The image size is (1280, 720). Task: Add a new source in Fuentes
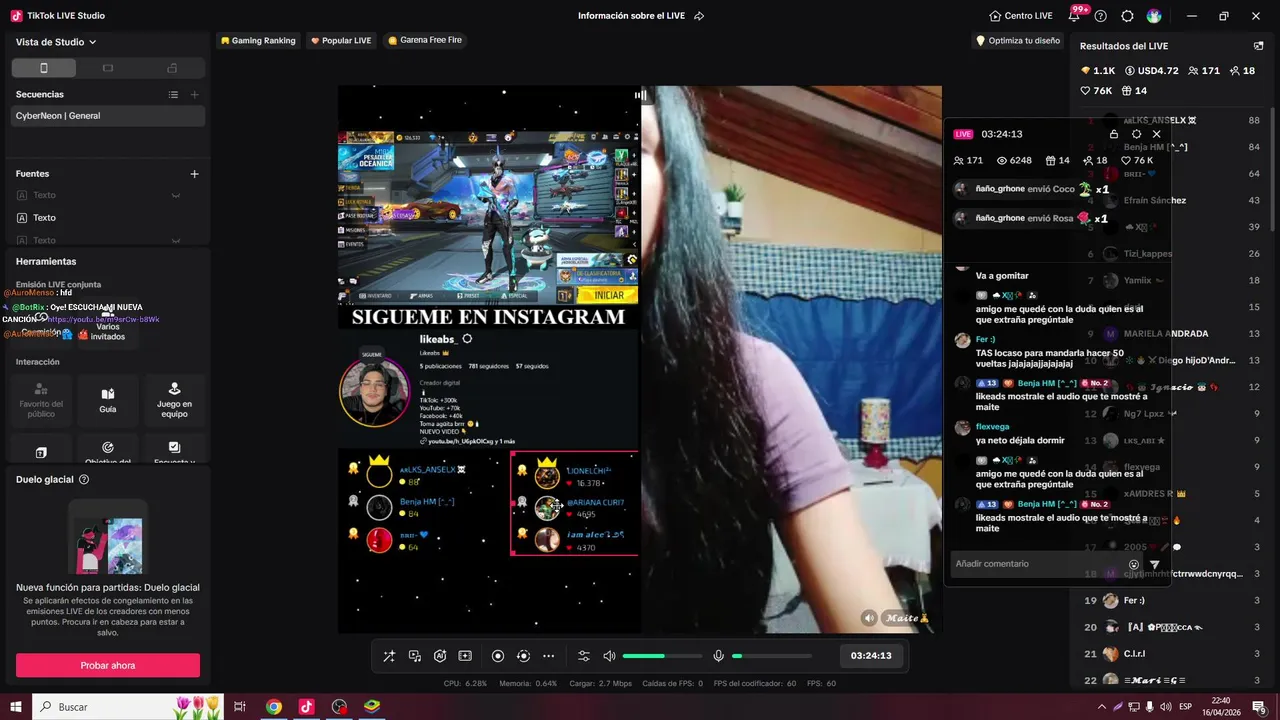point(195,174)
